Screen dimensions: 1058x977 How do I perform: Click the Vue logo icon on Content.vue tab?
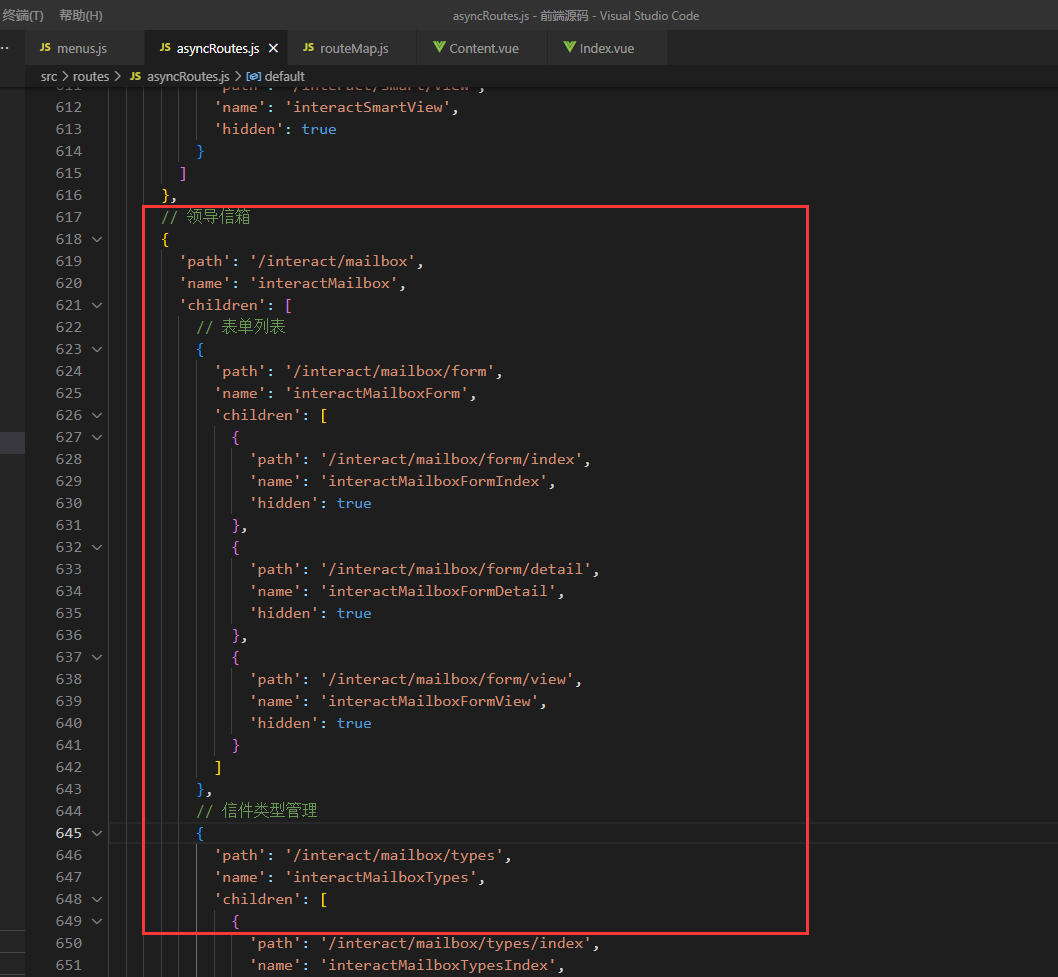438,48
